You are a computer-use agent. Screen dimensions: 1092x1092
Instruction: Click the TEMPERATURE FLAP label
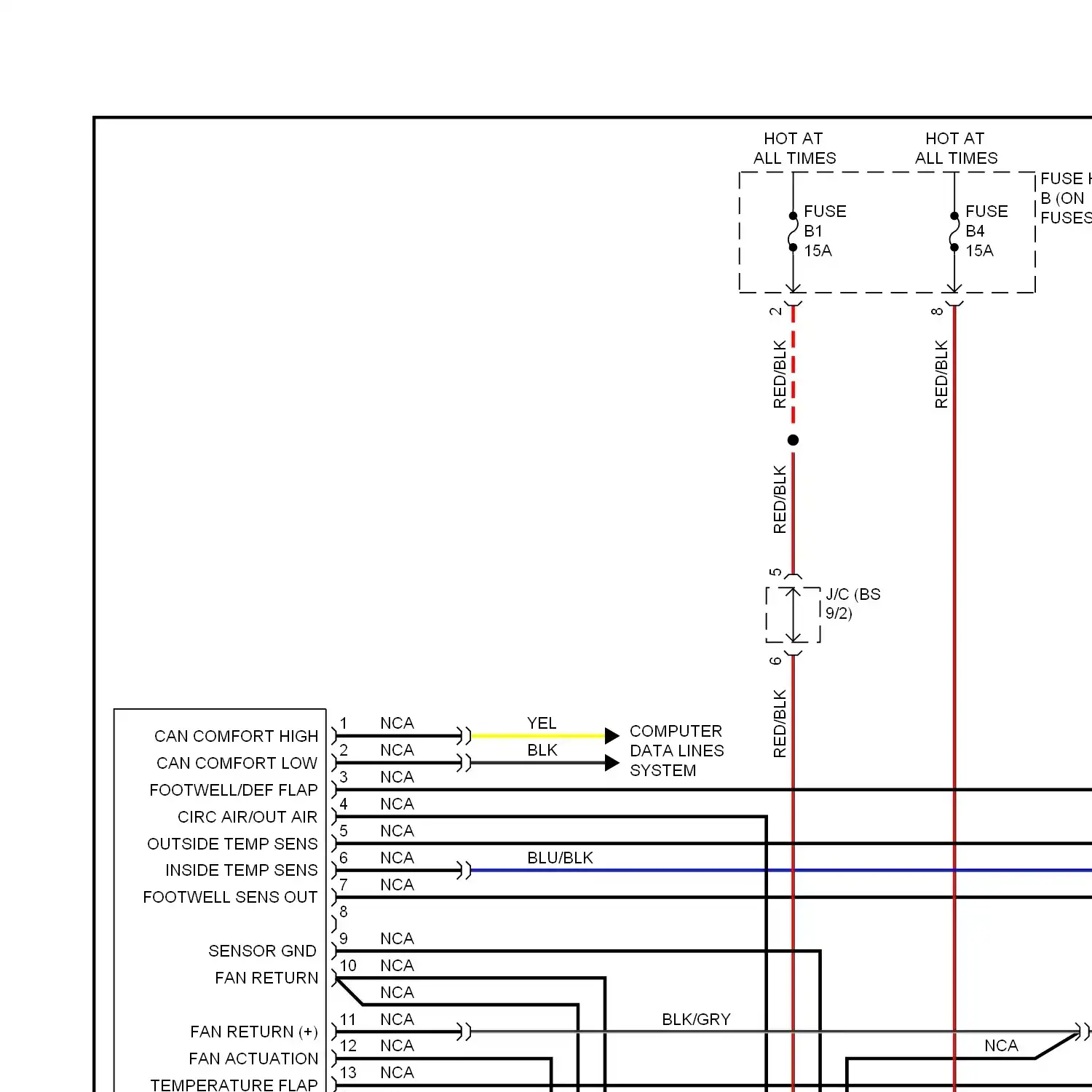(234, 1085)
